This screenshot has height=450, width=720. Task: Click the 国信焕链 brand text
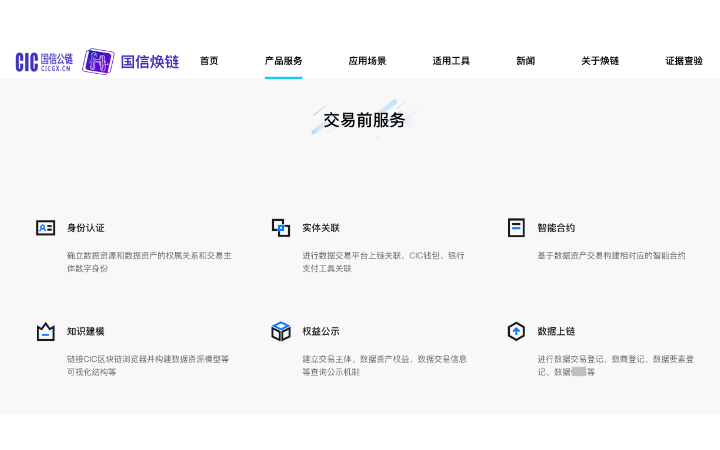(150, 62)
